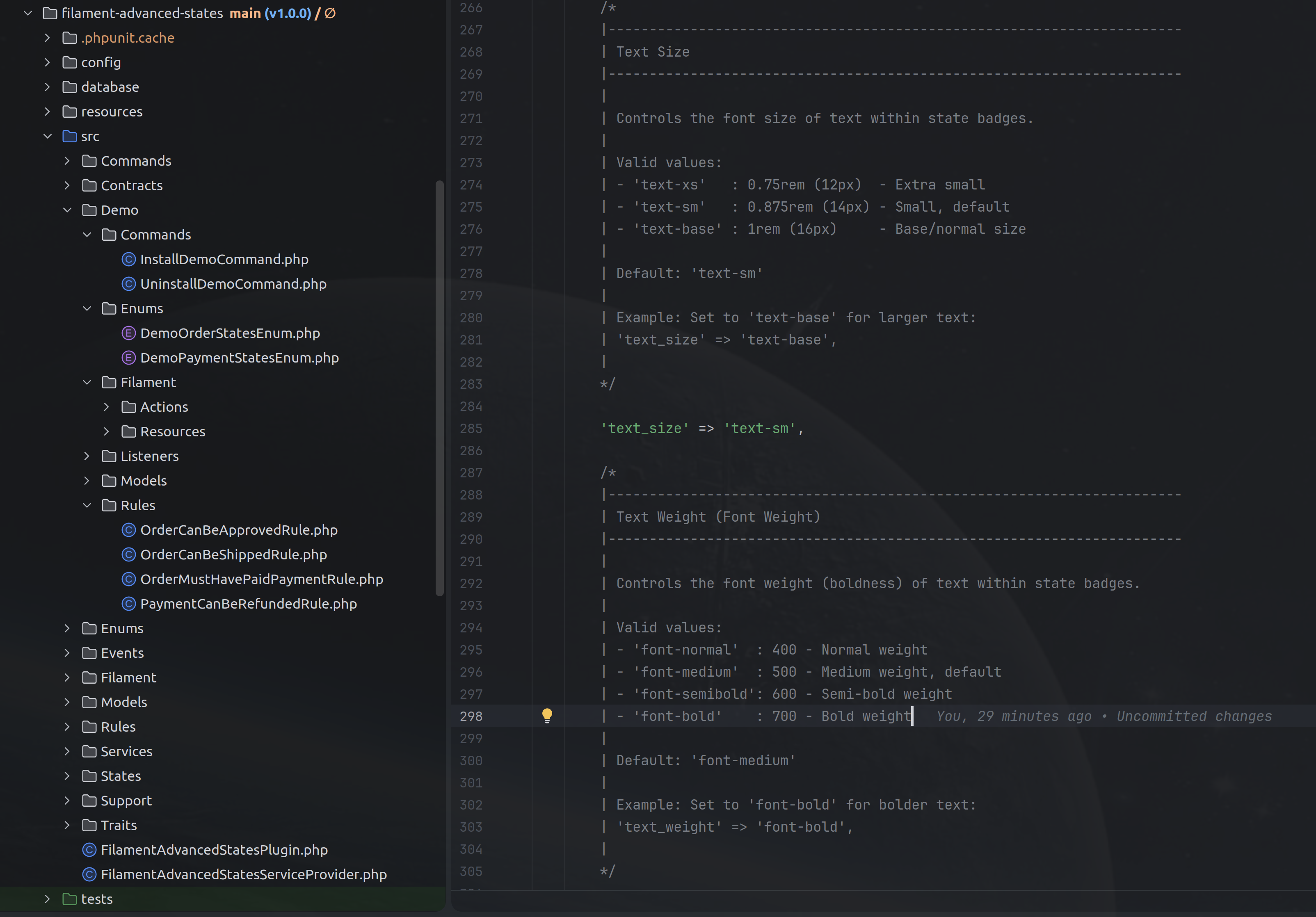Image resolution: width=1316 pixels, height=917 pixels.
Task: Click the class icon beside FilamentAdvancedStatesPlugin.php
Action: [x=89, y=850]
